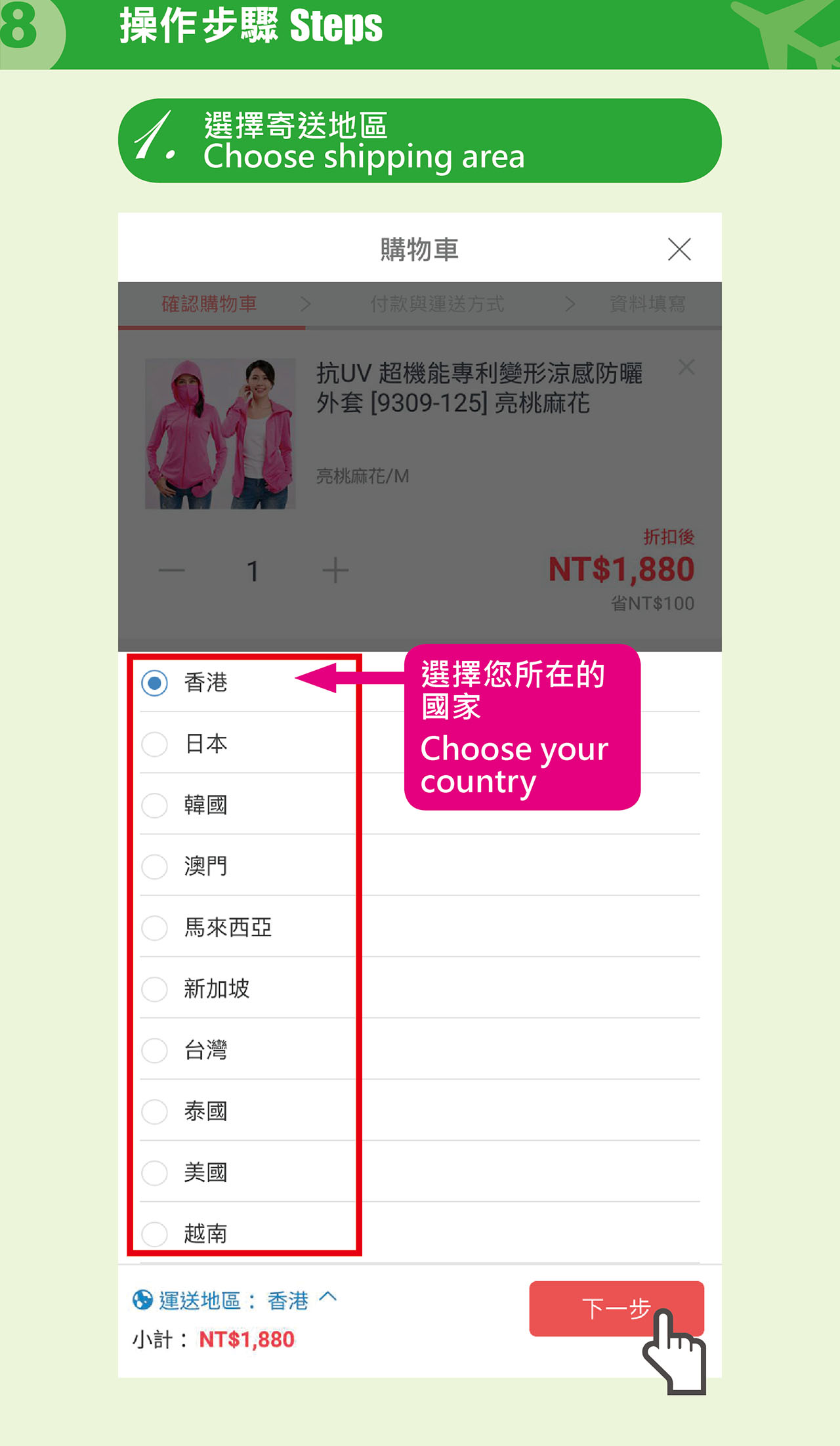This screenshot has width=840, height=1446.
Task: Decrease quantity with the minus icon
Action: tap(172, 570)
